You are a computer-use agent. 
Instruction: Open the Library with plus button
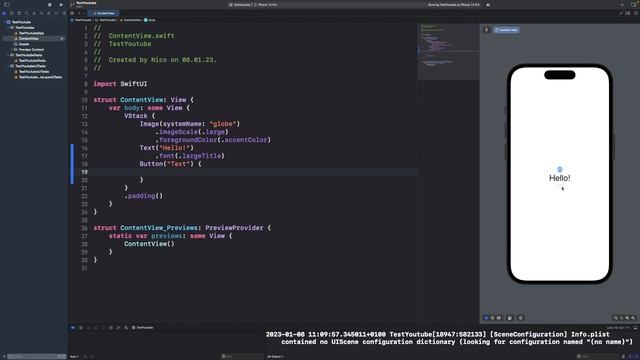pyautogui.click(x=622, y=4)
